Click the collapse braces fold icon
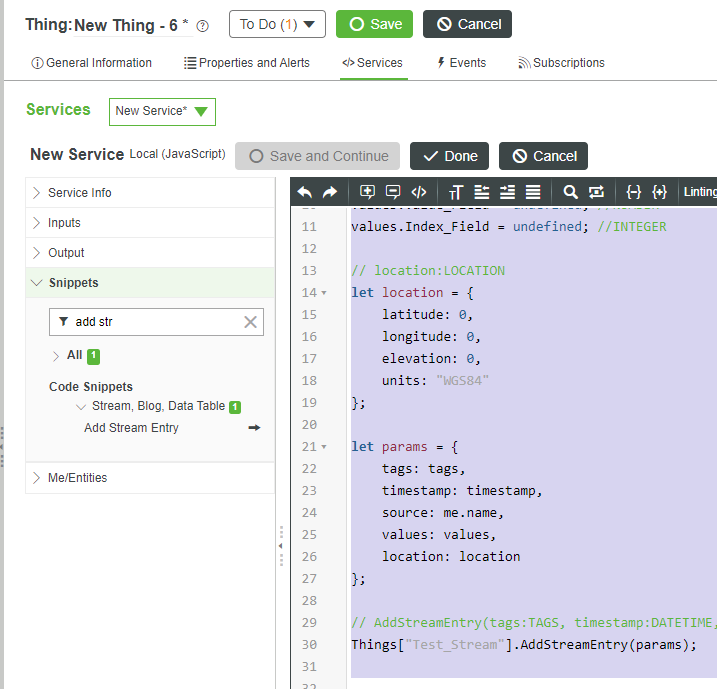 (633, 192)
